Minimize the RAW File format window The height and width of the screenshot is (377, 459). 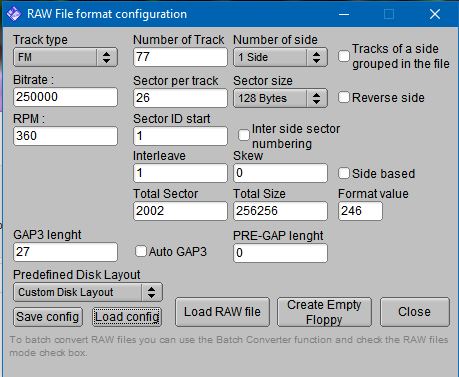[344, 14]
